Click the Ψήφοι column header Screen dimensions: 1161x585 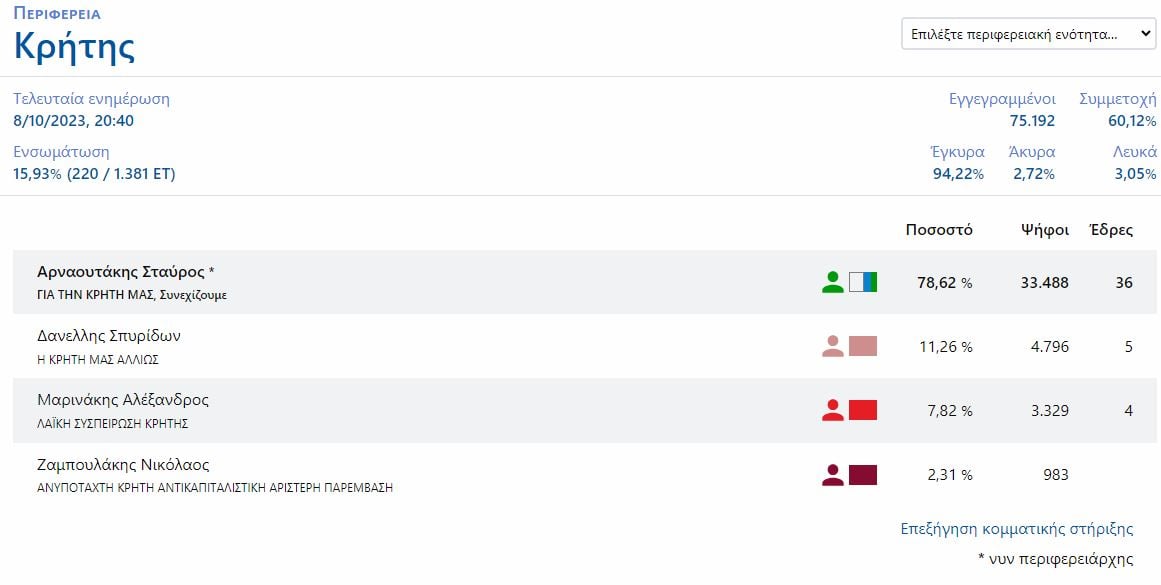(1045, 230)
